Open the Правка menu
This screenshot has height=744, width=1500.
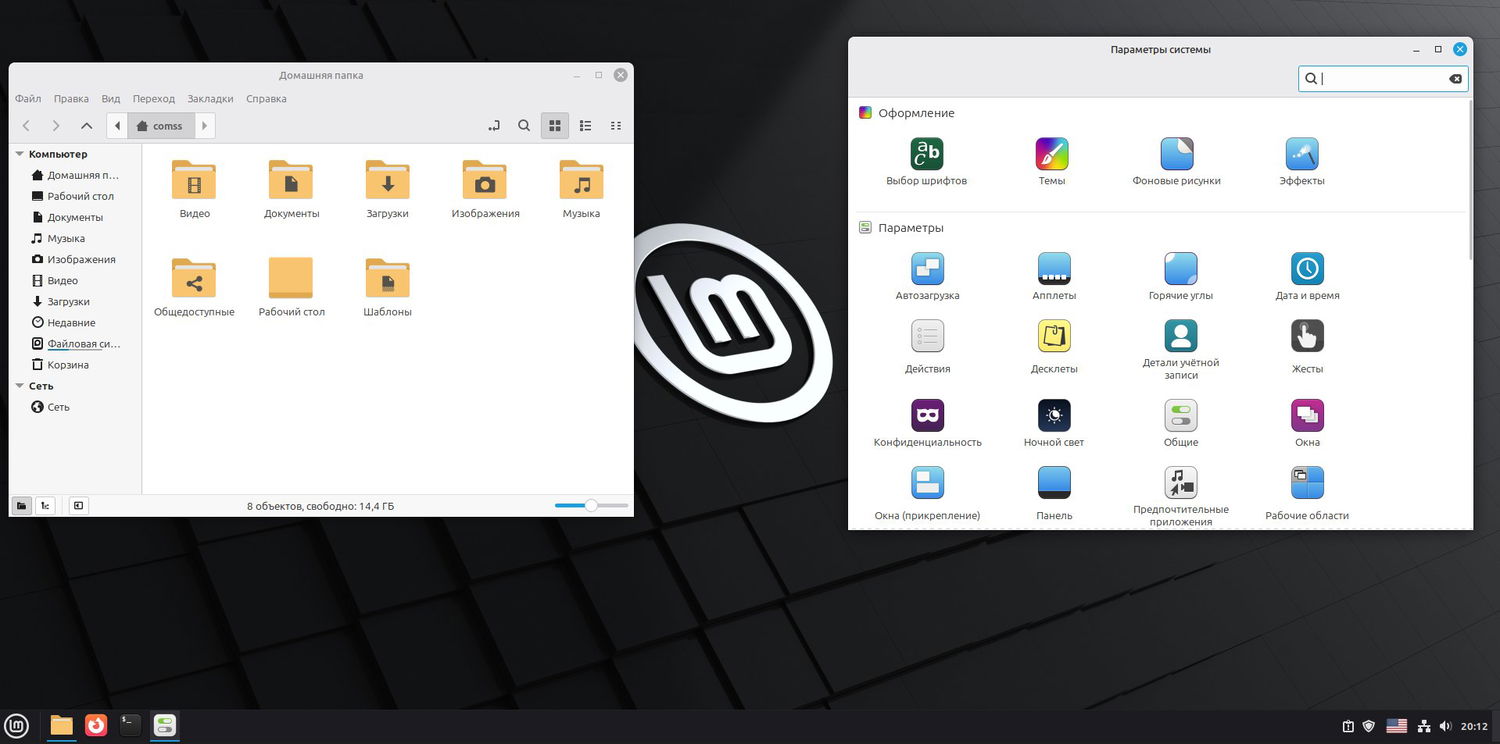pyautogui.click(x=71, y=99)
